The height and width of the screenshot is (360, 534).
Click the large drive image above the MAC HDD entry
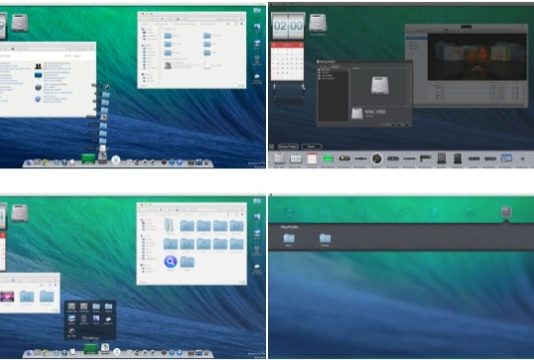click(379, 85)
